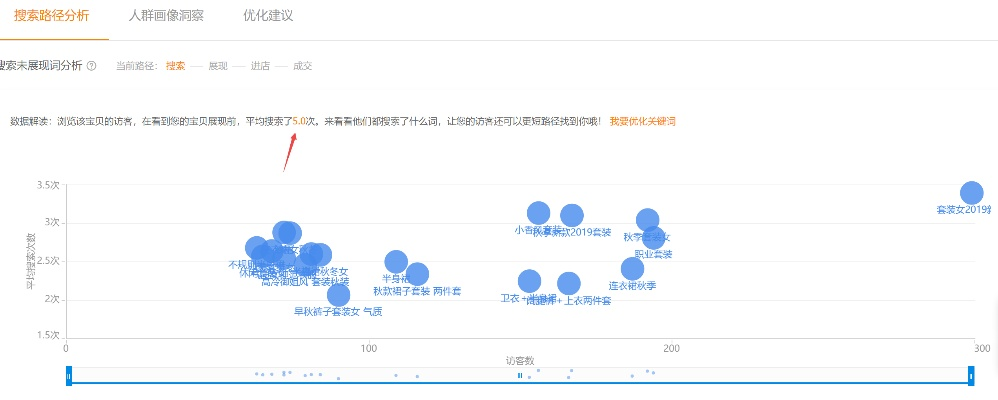Click the 我要优化关键词 link
Viewport: 998px width, 400px height.
tap(643, 121)
